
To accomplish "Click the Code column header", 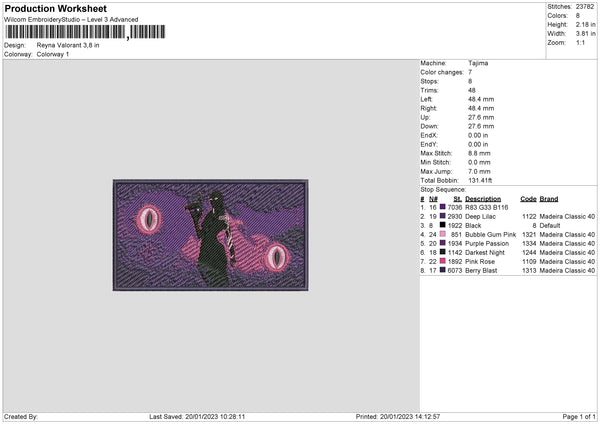I will pyautogui.click(x=528, y=199).
